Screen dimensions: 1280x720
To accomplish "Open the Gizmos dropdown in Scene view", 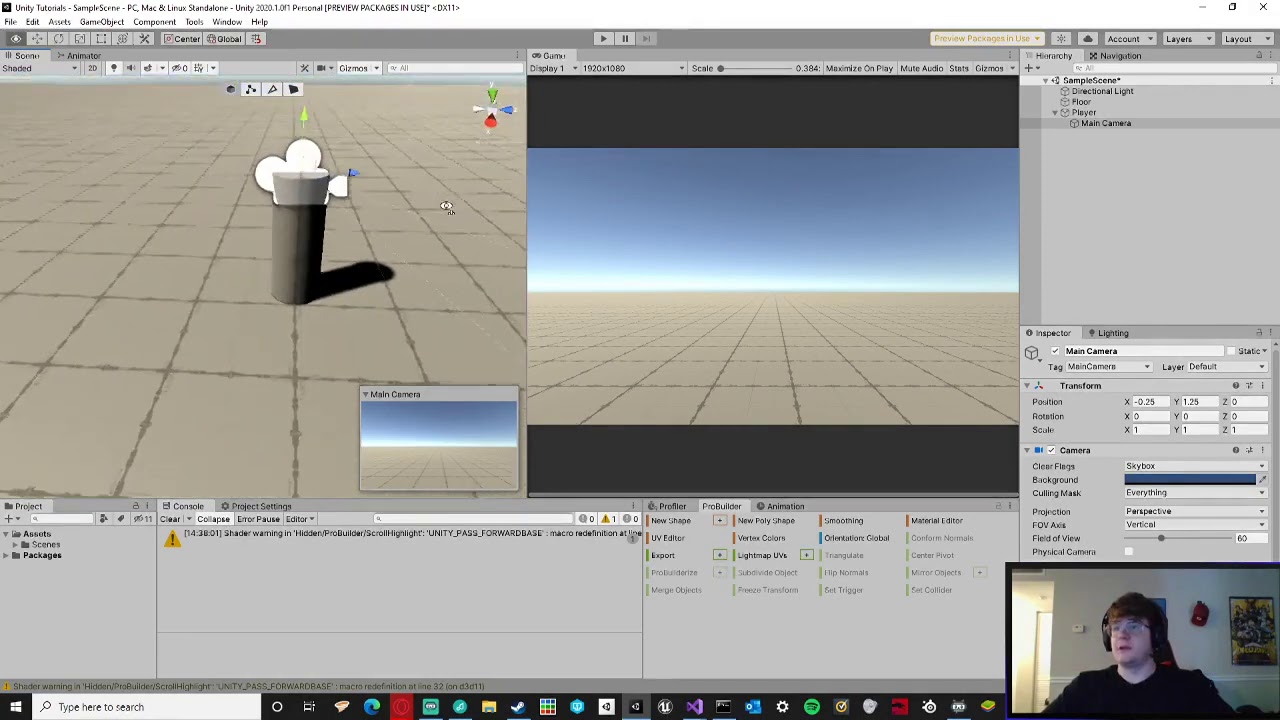I will coord(358,68).
